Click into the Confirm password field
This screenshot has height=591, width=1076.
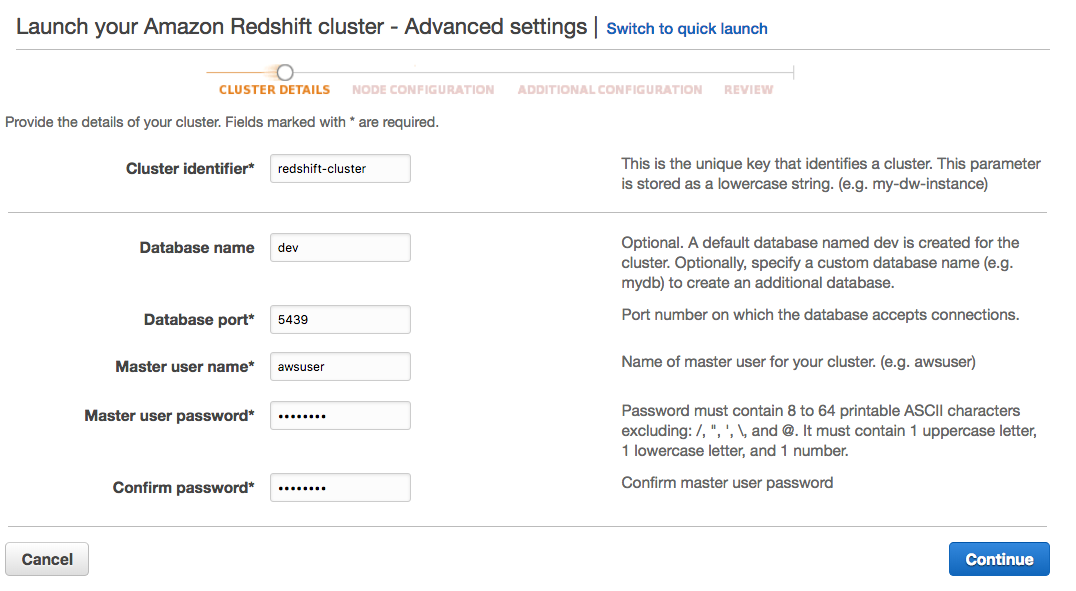coord(340,488)
